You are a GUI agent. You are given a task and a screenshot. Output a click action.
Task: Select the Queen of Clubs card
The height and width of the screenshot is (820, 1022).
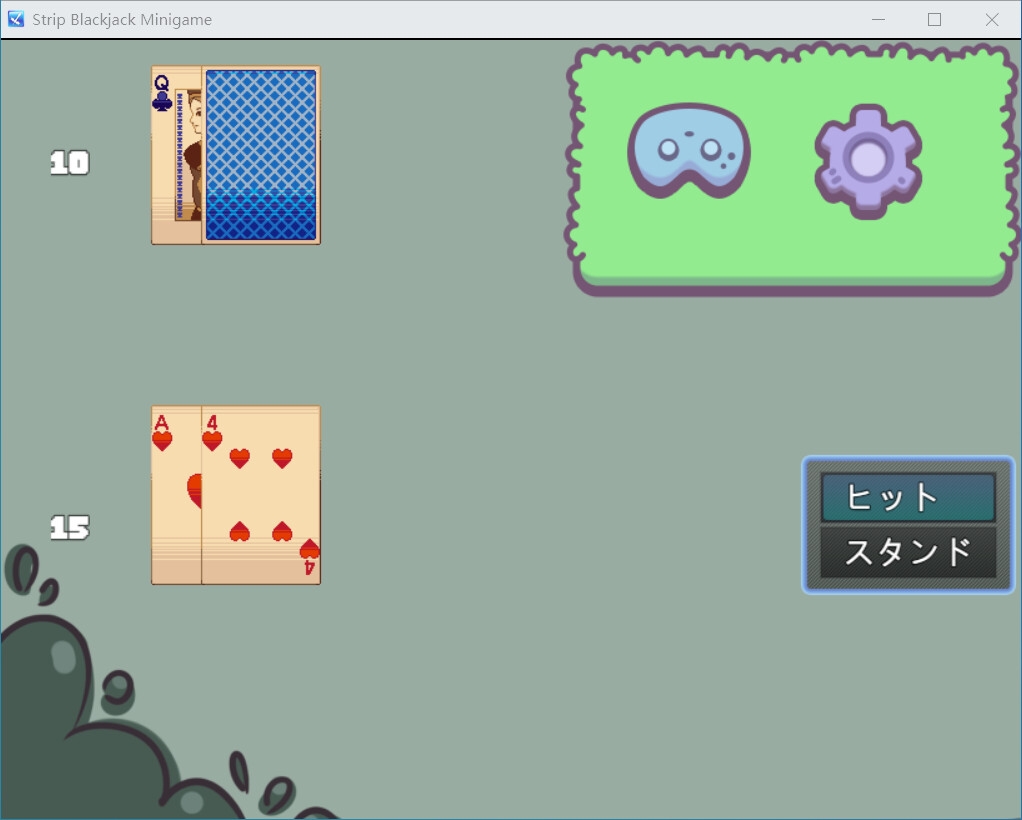[x=175, y=155]
